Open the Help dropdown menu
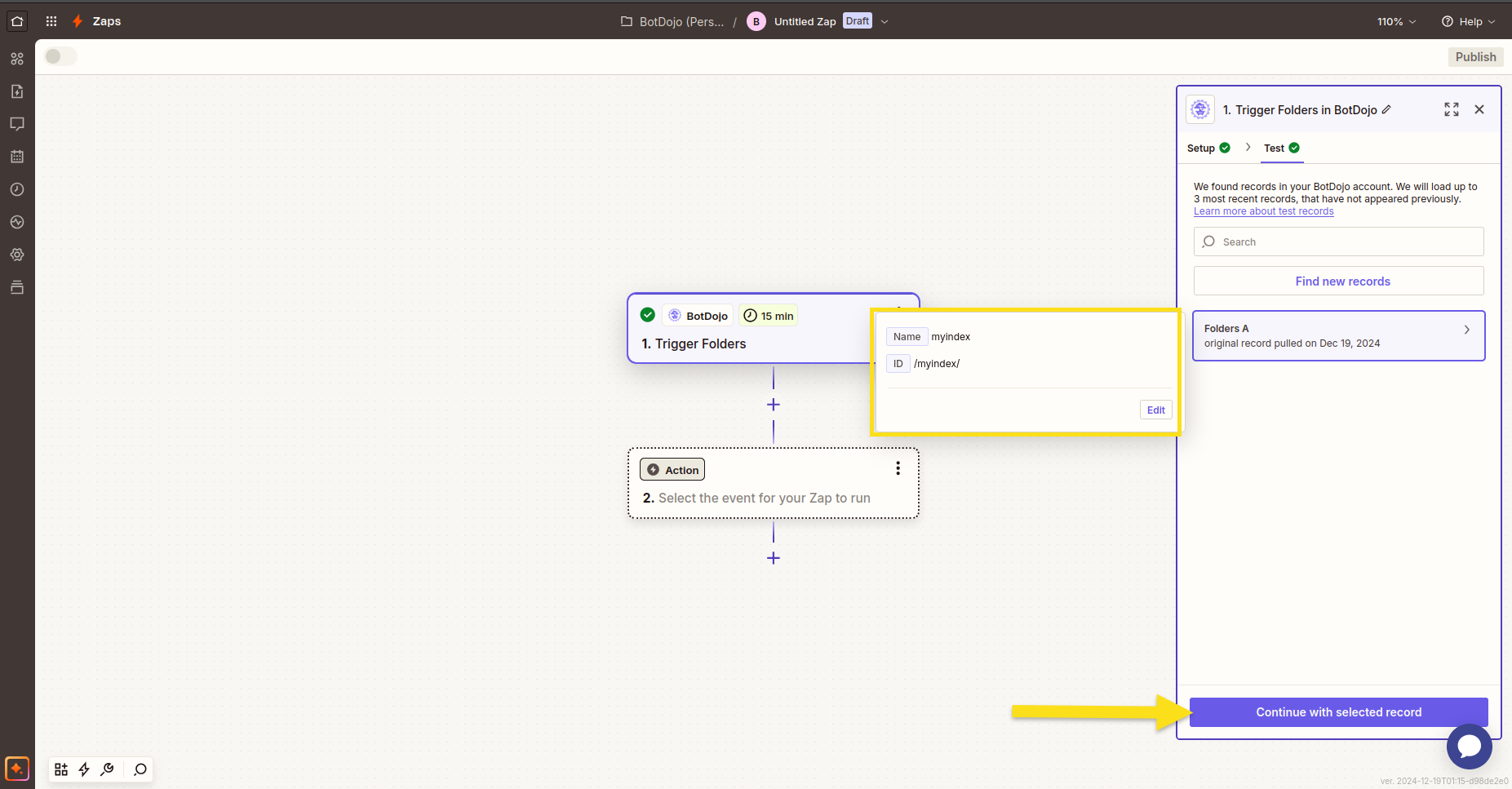Image resolution: width=1512 pixels, height=789 pixels. click(1469, 22)
